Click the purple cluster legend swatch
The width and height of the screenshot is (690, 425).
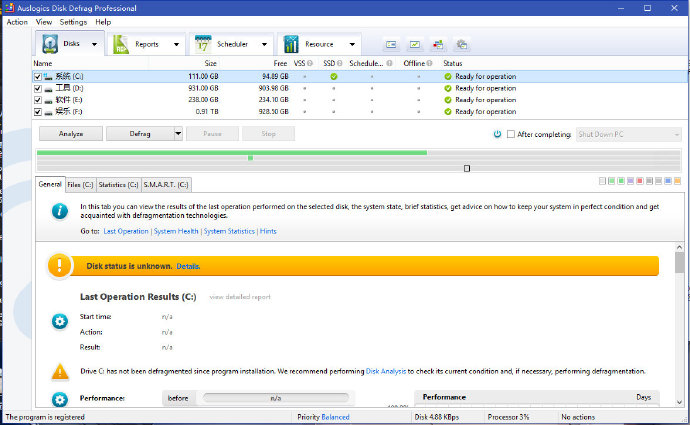630,181
